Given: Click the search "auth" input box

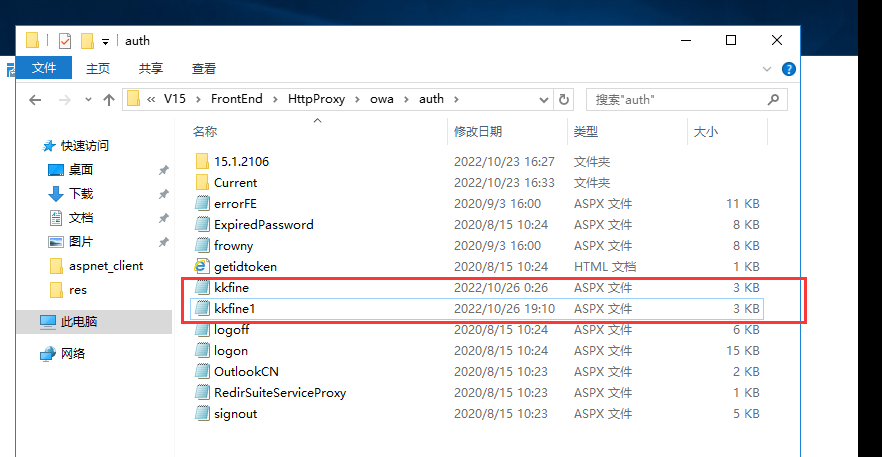Looking at the screenshot, I should click(x=675, y=100).
